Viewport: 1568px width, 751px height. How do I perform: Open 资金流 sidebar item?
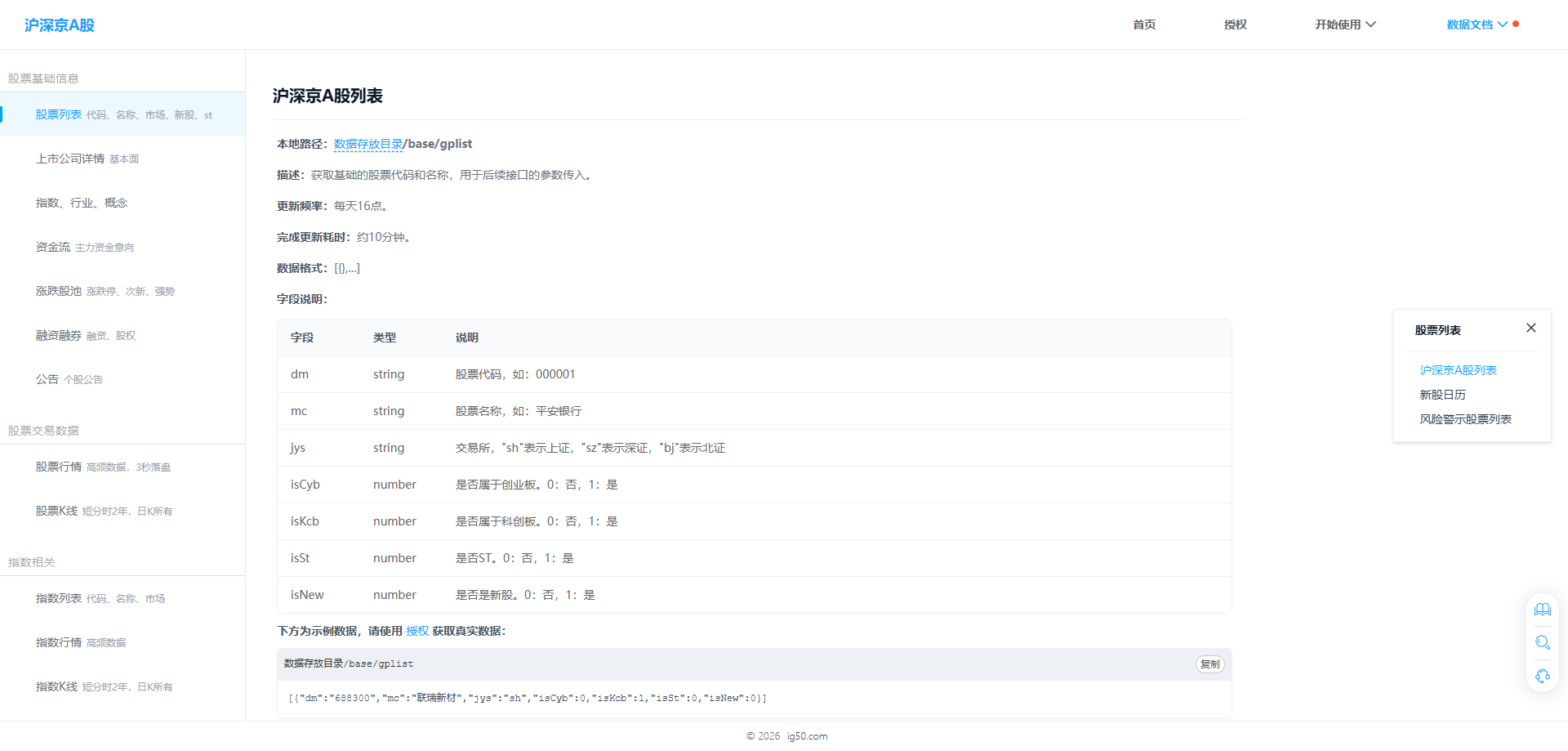[122, 247]
